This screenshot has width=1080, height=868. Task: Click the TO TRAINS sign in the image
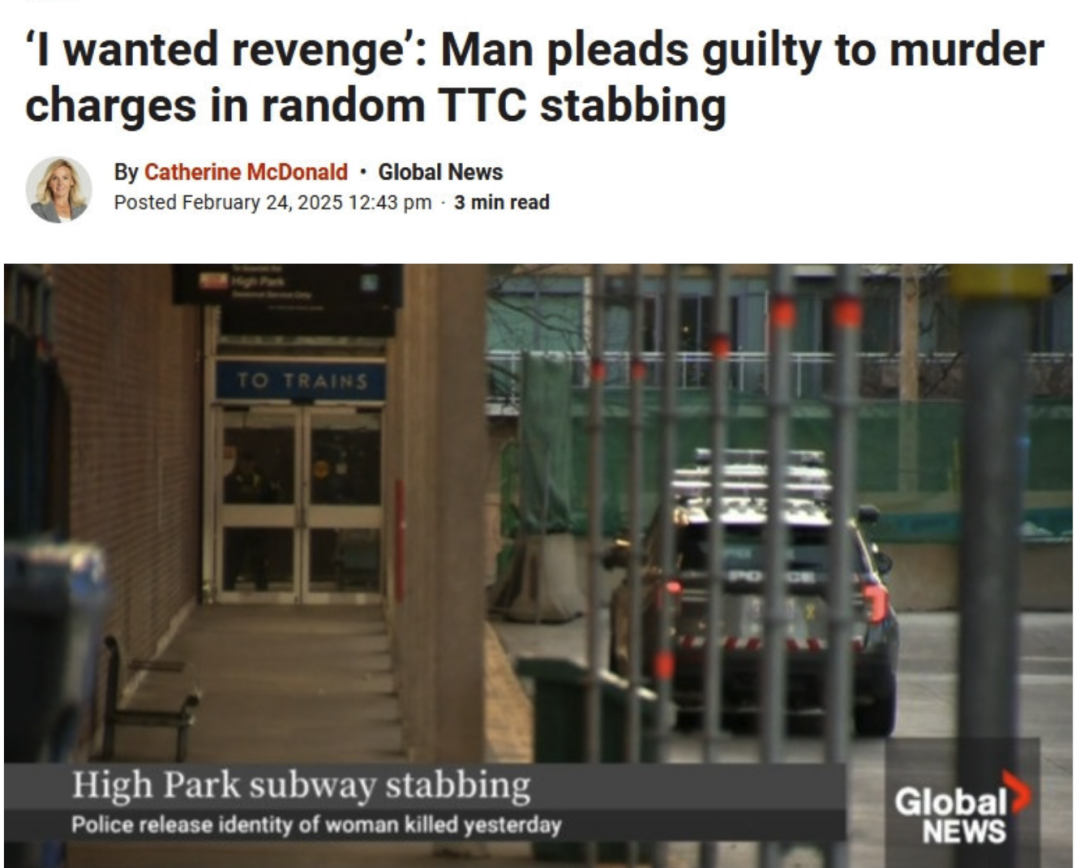(x=301, y=381)
